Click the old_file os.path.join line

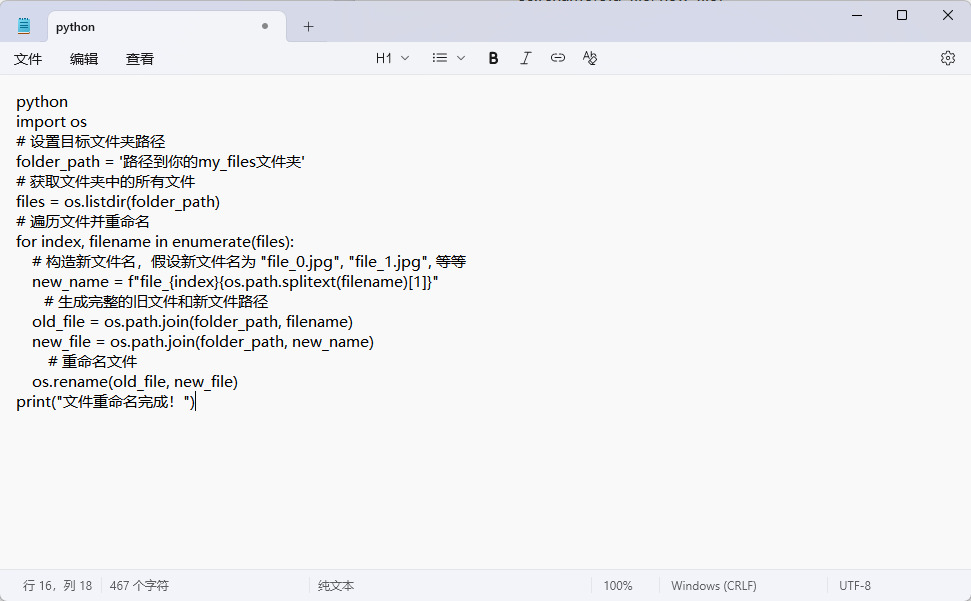coord(193,322)
